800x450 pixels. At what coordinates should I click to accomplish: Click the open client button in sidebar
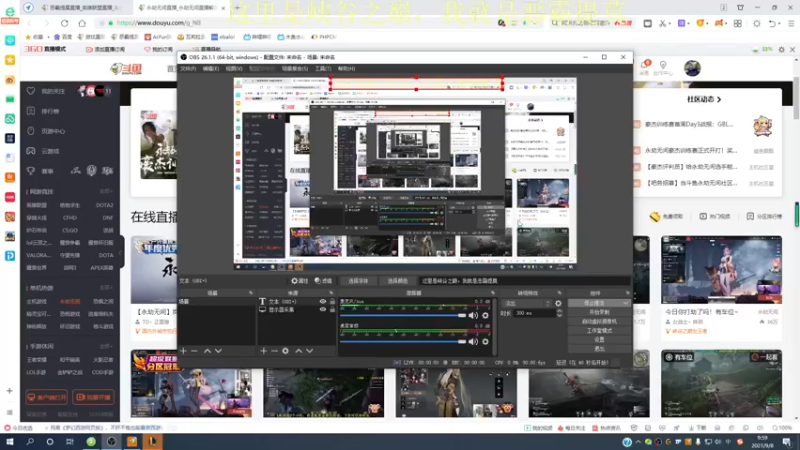tap(46, 397)
